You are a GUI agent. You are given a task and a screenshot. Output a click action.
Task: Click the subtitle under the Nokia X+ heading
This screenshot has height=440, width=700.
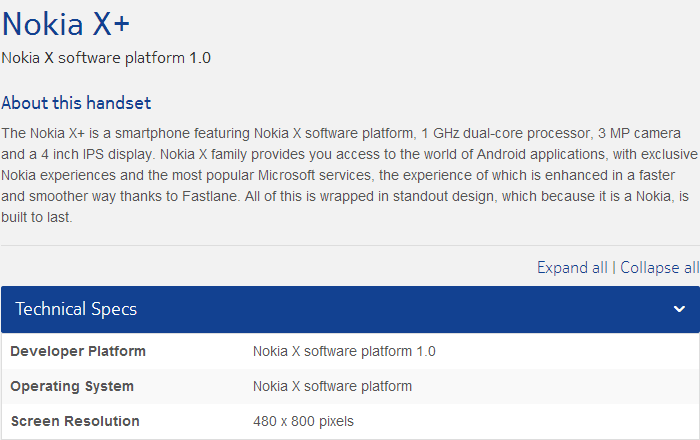click(x=106, y=58)
